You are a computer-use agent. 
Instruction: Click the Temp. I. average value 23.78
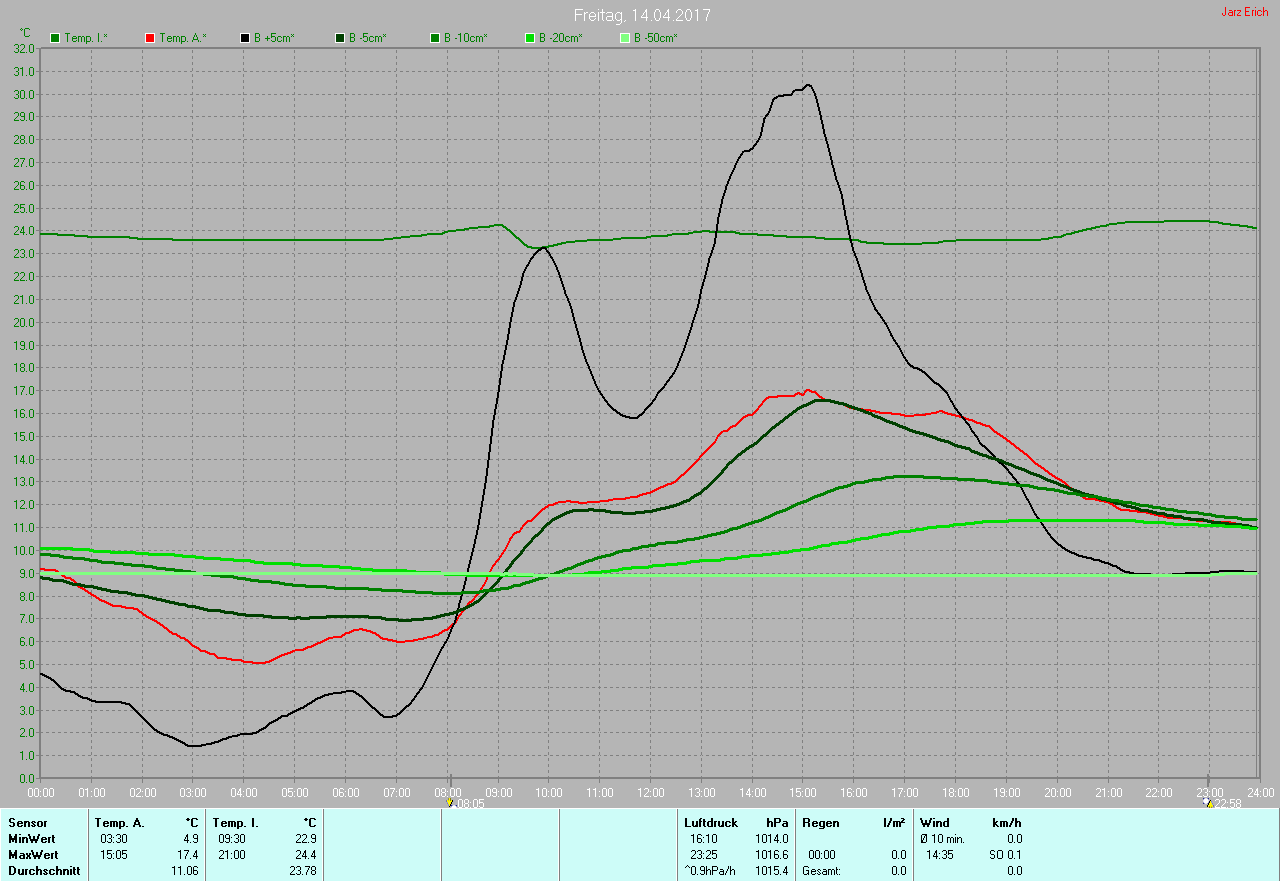(302, 871)
